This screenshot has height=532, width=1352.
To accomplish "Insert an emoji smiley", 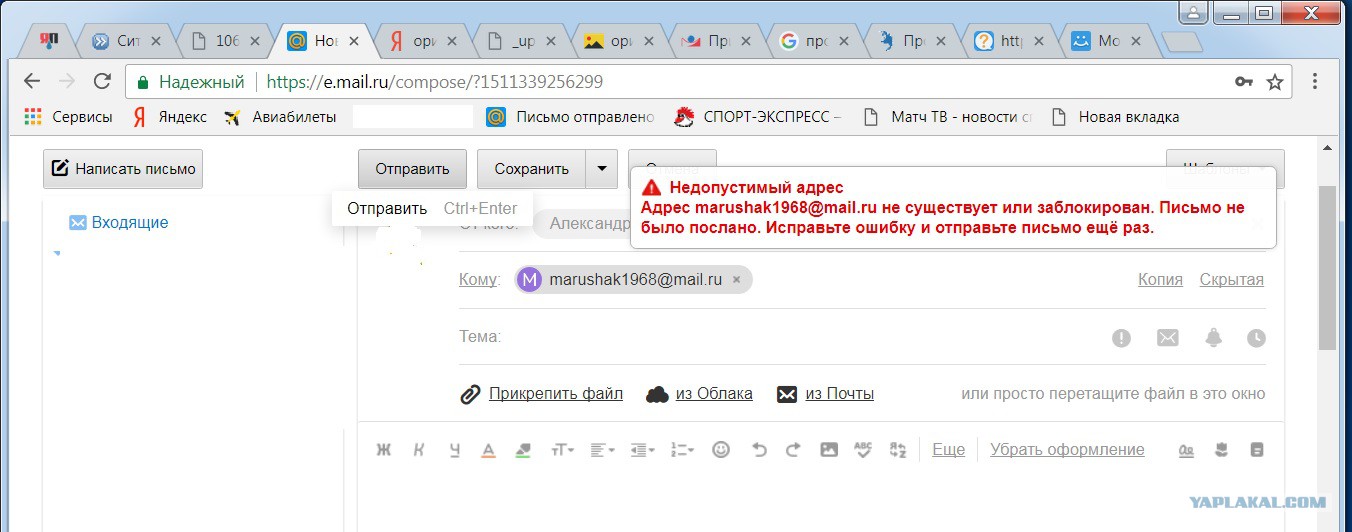I will tap(721, 450).
